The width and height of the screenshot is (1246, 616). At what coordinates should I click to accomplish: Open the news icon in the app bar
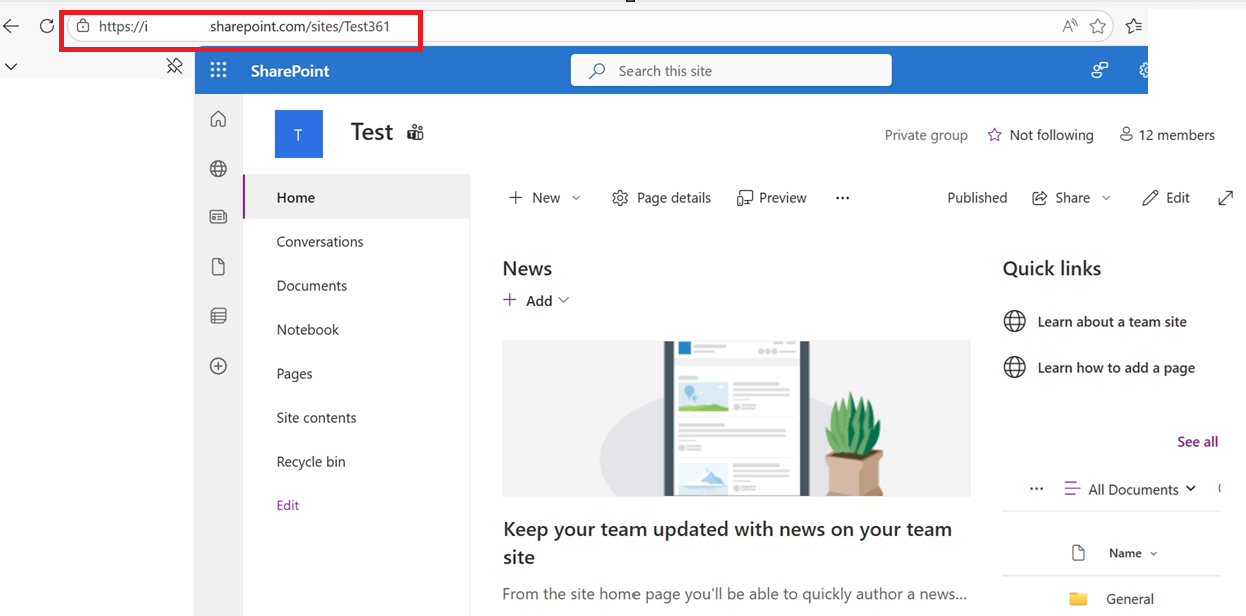[218, 217]
